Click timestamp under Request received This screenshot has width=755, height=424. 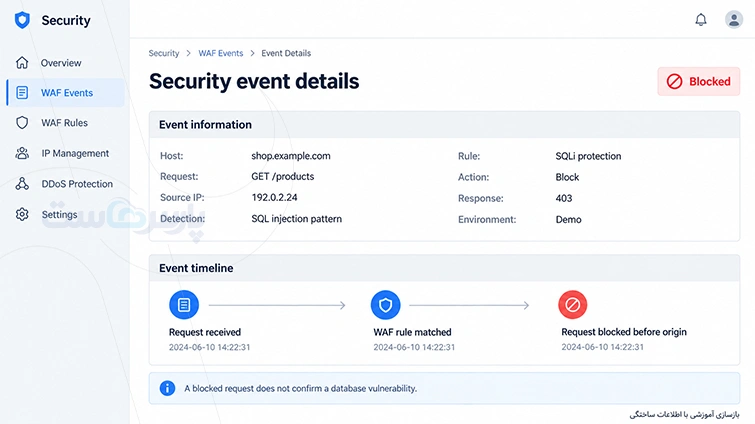(x=209, y=347)
